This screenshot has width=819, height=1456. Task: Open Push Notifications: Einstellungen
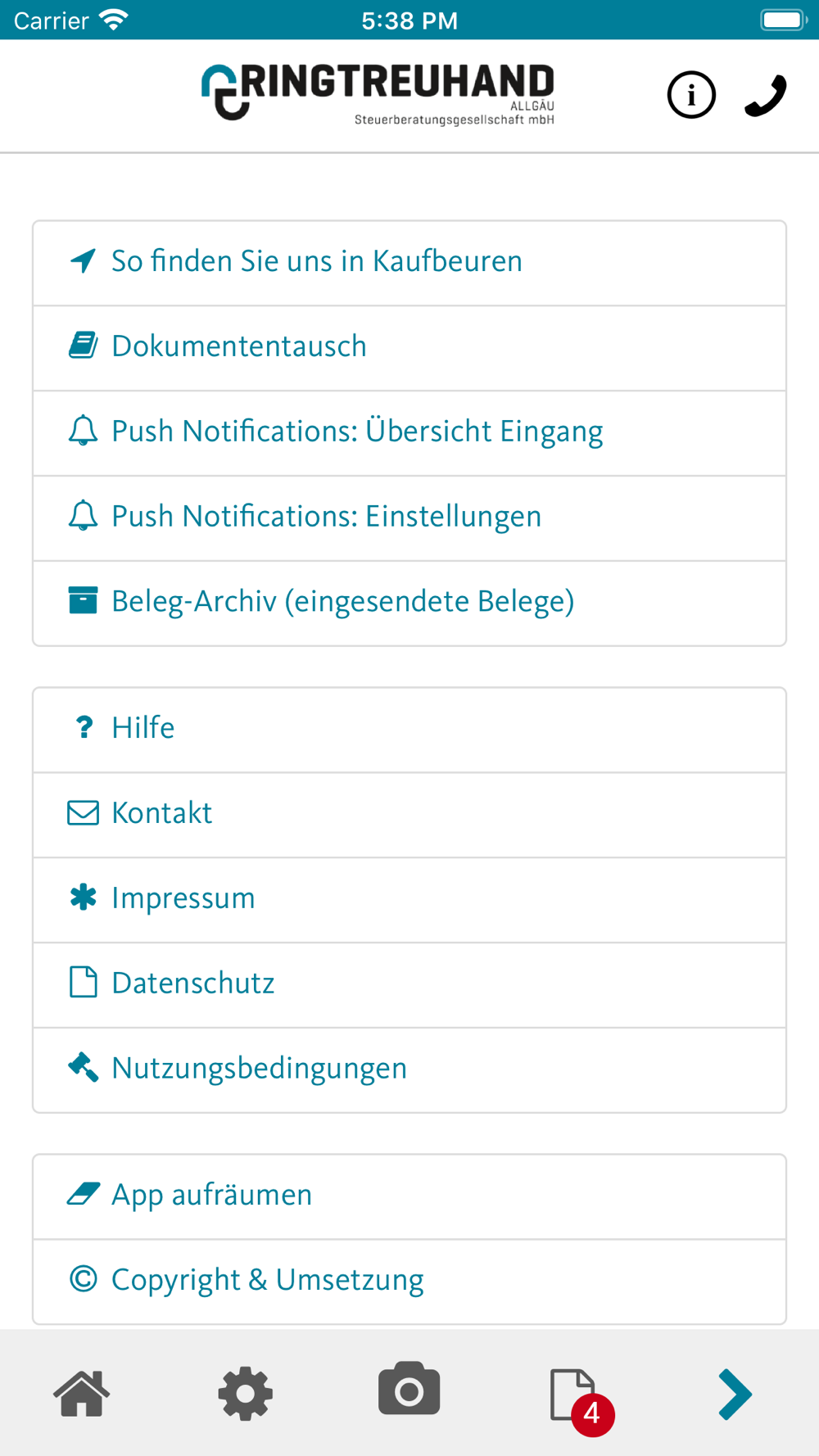tap(409, 518)
